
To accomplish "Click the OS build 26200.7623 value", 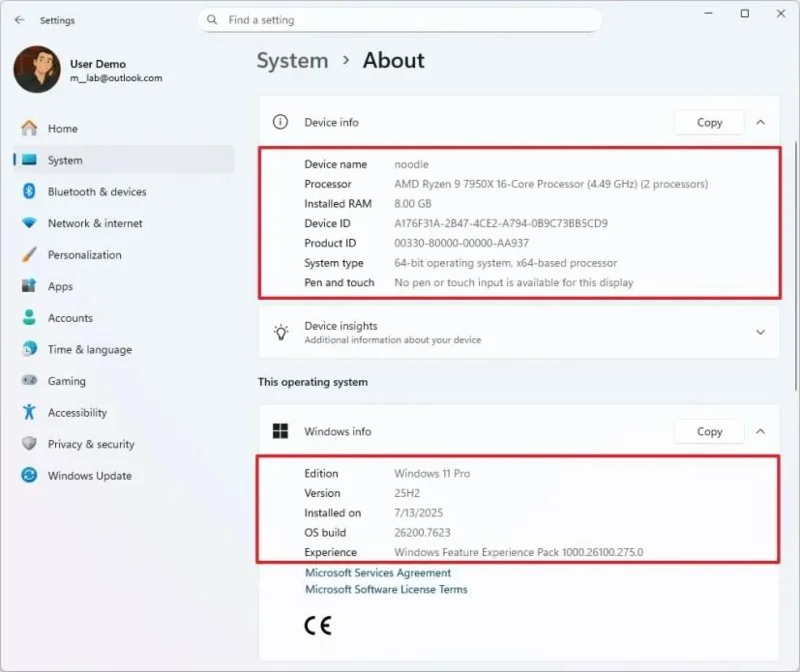I will (422, 533).
